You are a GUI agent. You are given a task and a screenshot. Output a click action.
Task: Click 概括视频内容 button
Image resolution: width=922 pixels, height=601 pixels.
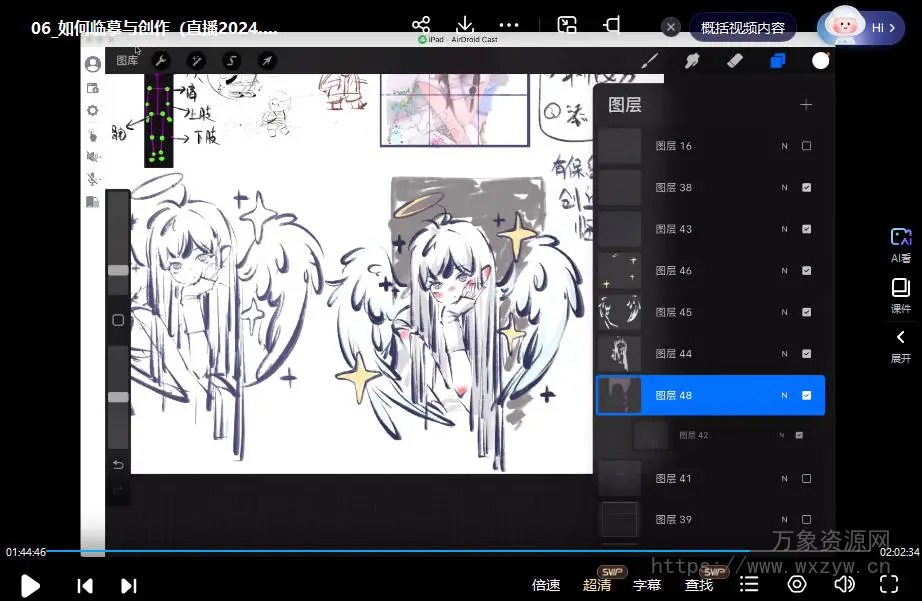pyautogui.click(x=742, y=28)
